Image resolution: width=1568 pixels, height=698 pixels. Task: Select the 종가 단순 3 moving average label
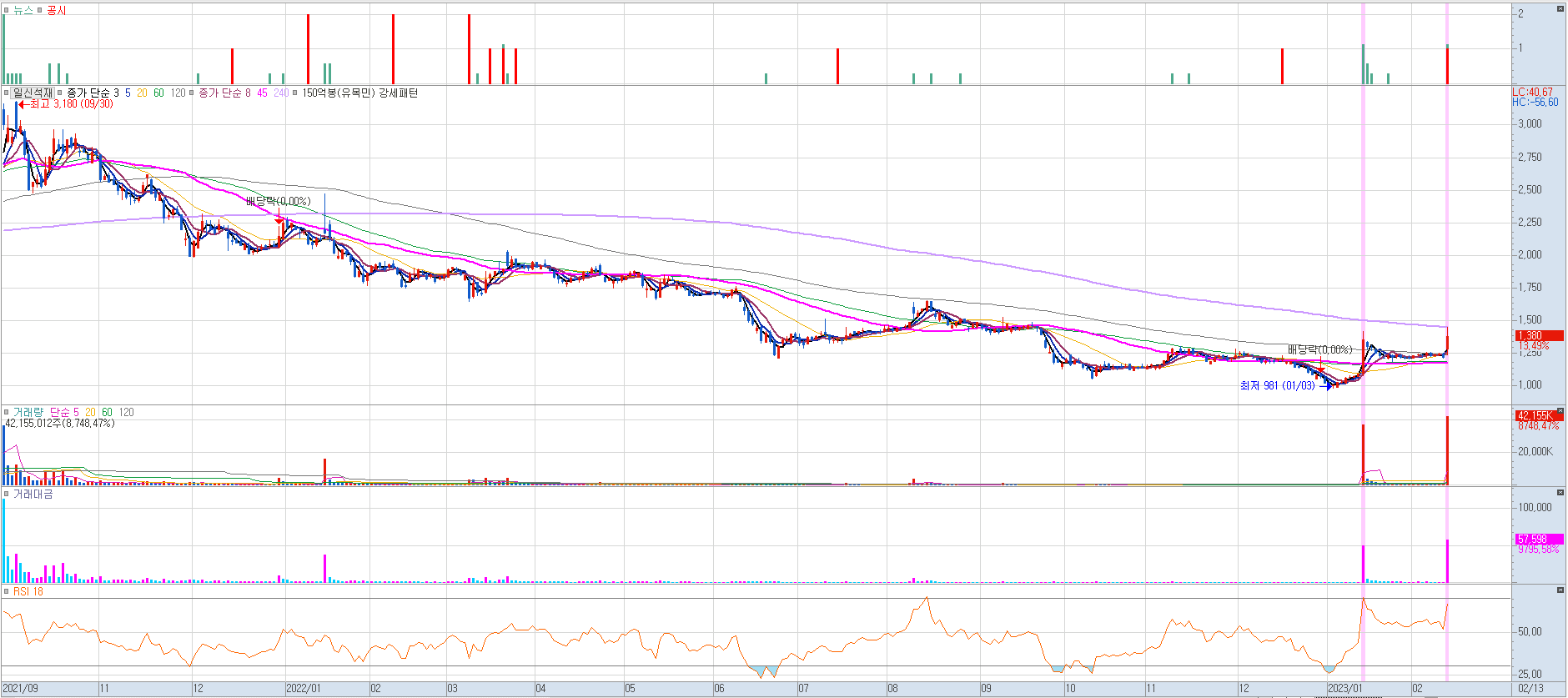tap(93, 93)
